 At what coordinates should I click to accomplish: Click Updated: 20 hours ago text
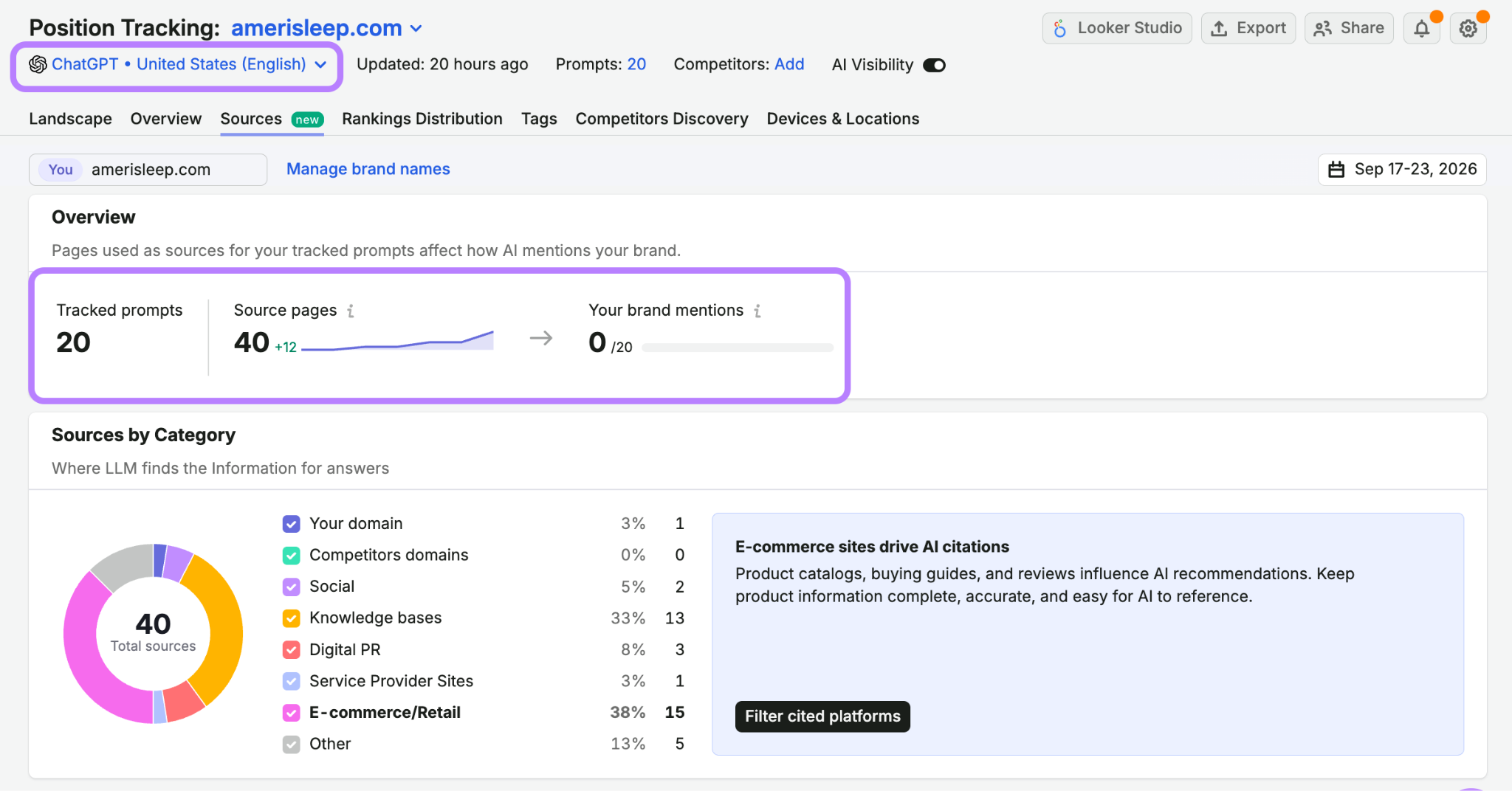point(442,65)
